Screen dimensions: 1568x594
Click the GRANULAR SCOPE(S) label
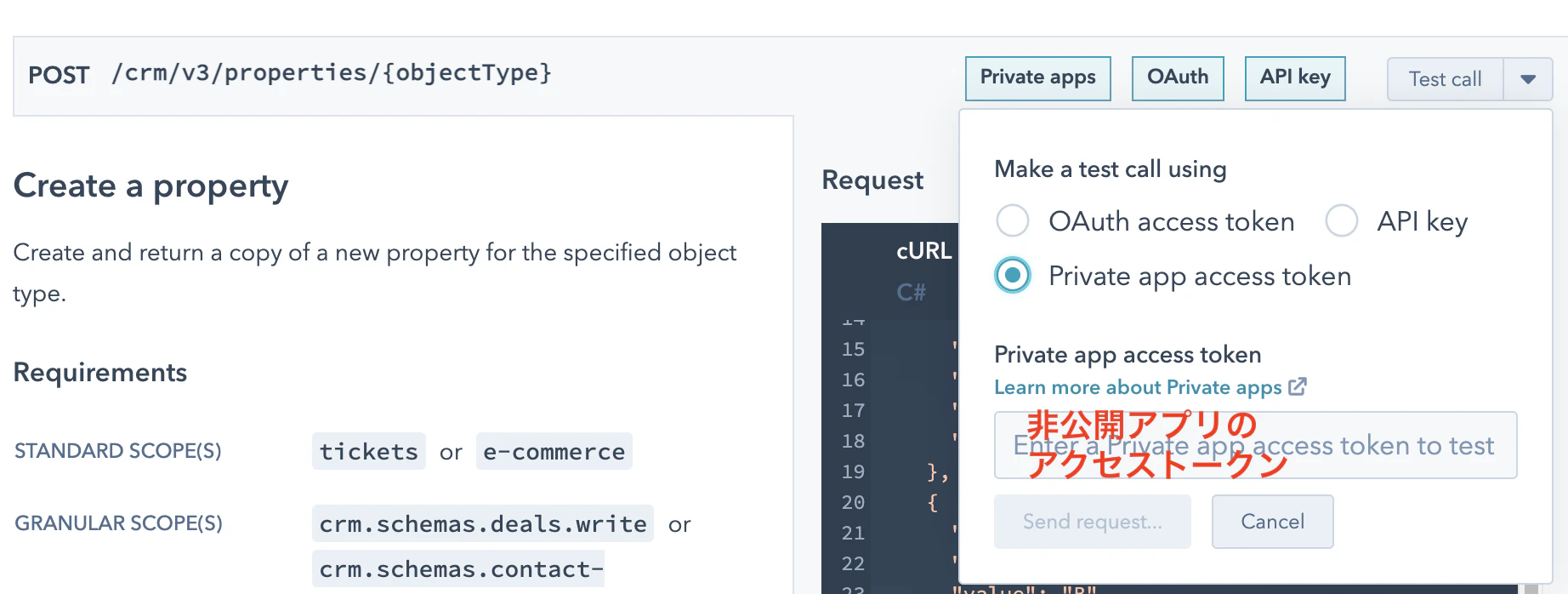pos(118,523)
